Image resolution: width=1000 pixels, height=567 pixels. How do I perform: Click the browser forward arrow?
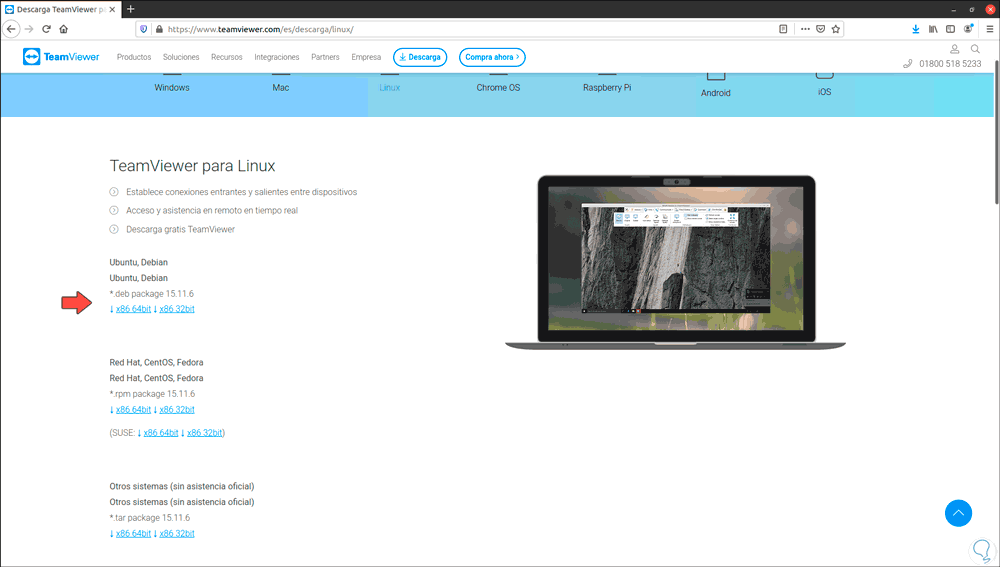coord(29,29)
